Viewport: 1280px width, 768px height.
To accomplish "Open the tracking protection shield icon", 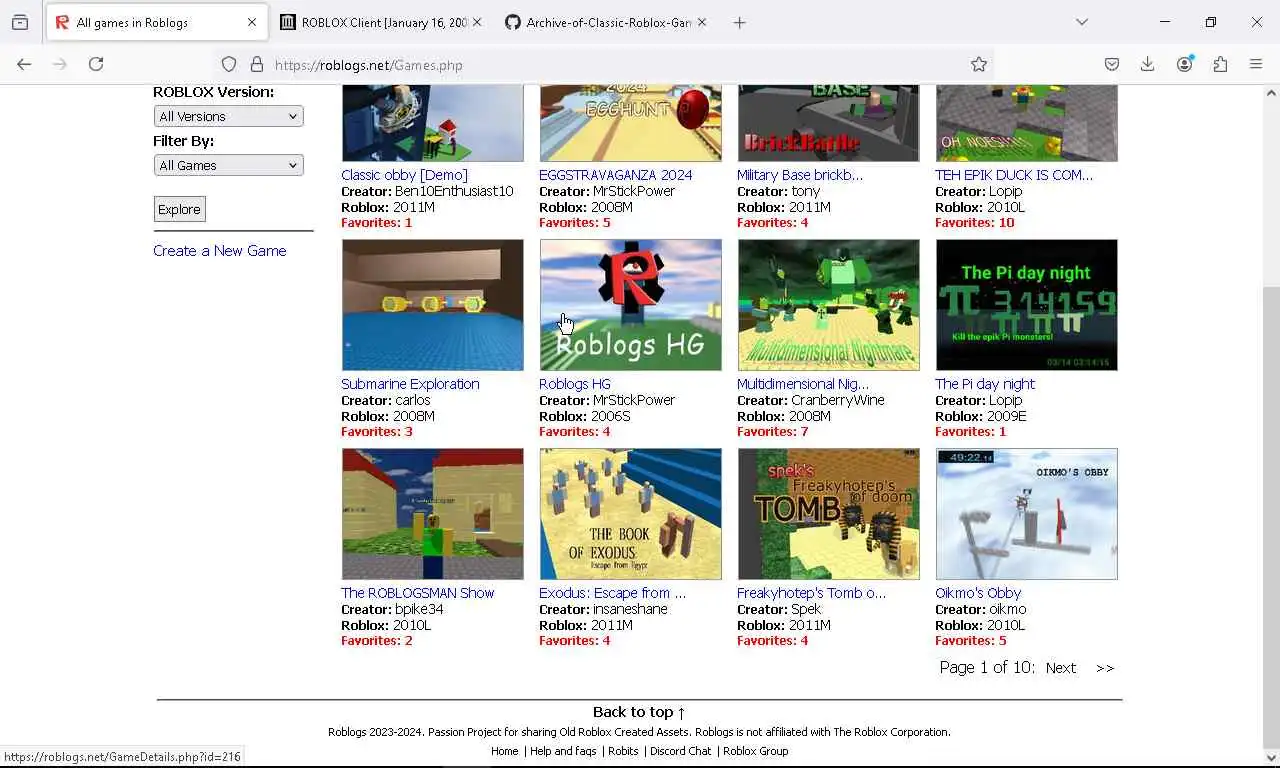I will tap(229, 65).
